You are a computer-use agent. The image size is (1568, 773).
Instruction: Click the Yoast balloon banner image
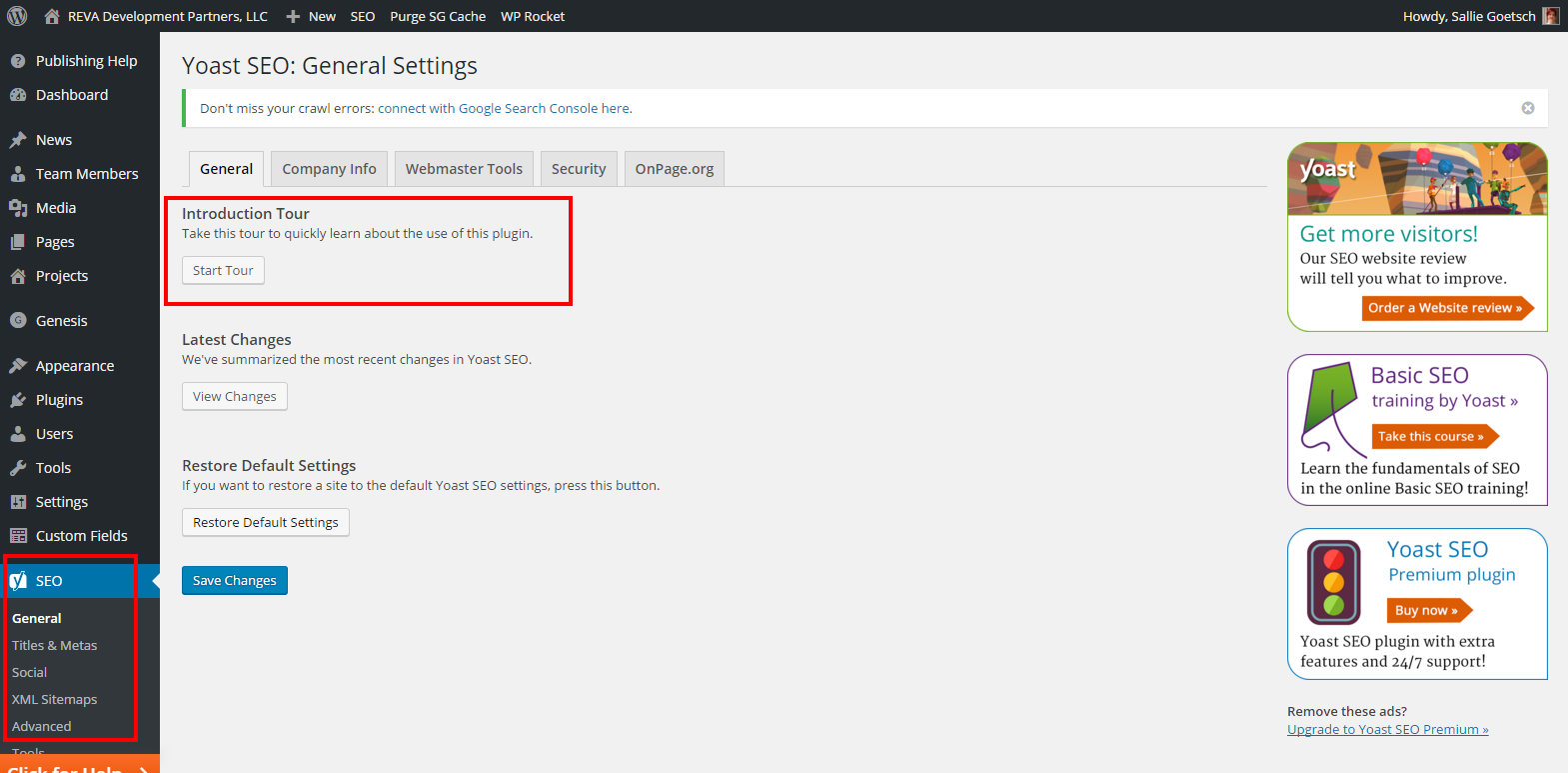click(1417, 179)
